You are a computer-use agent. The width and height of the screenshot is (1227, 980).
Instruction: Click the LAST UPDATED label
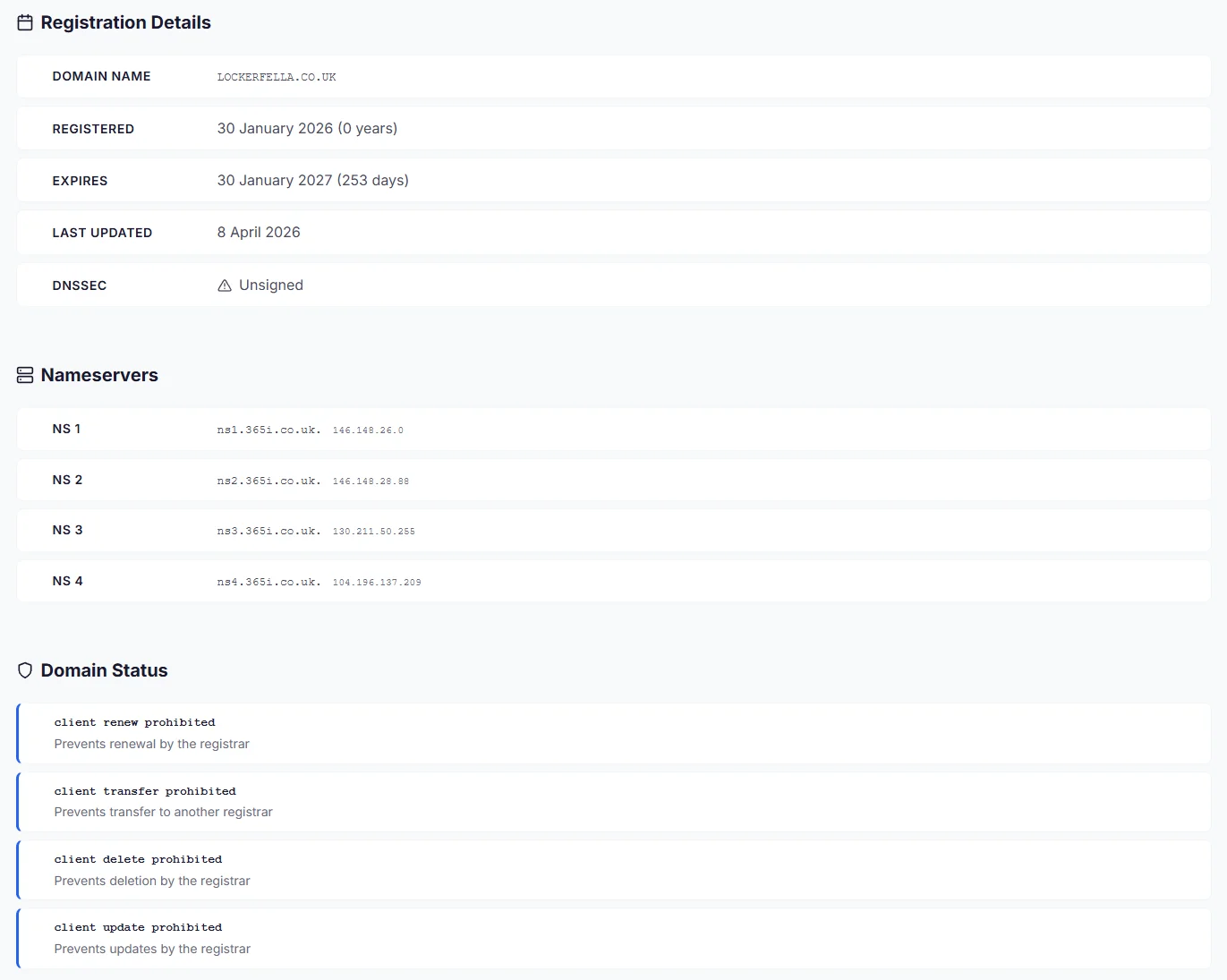coord(102,233)
